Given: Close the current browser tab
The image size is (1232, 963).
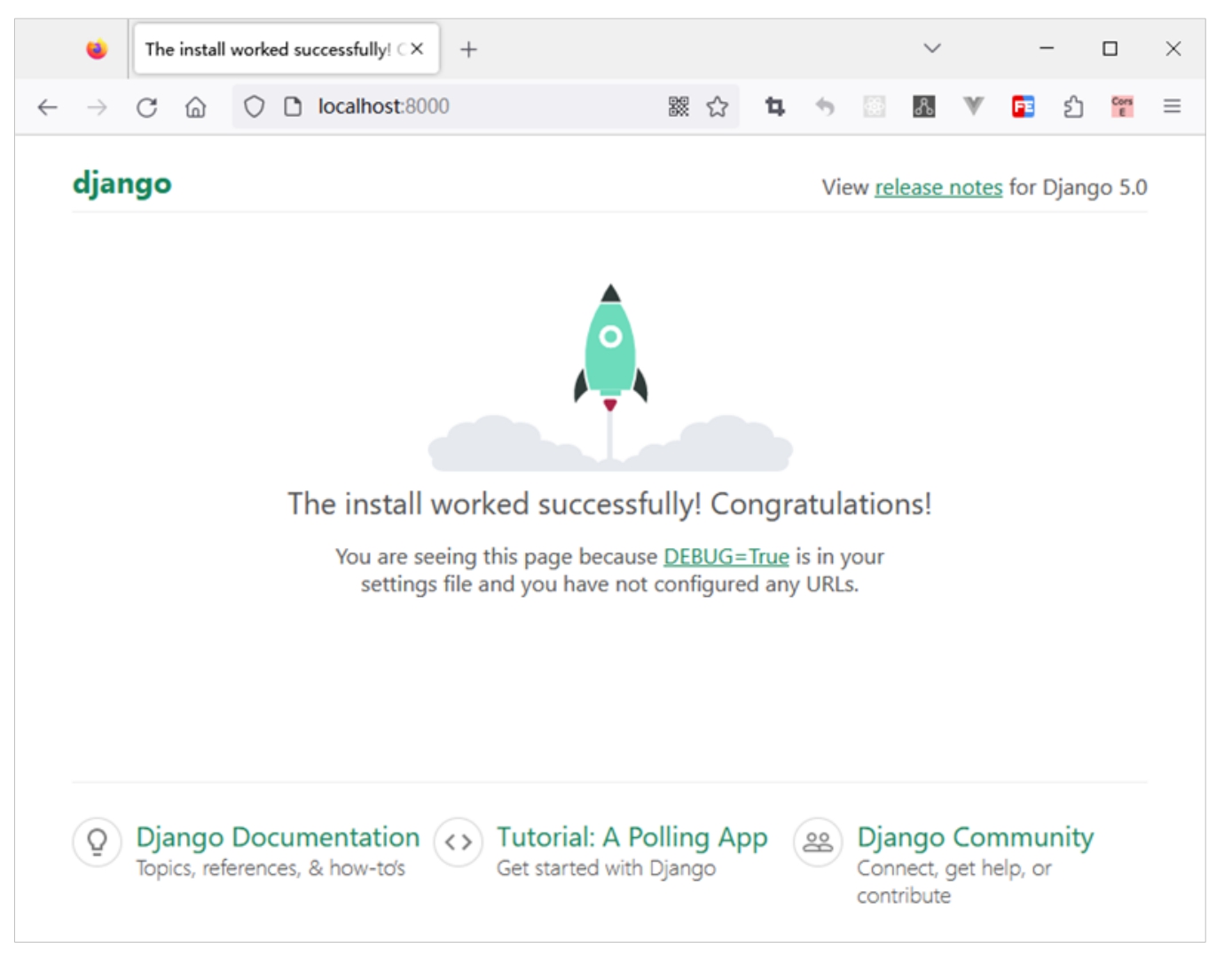Looking at the screenshot, I should click(x=417, y=50).
